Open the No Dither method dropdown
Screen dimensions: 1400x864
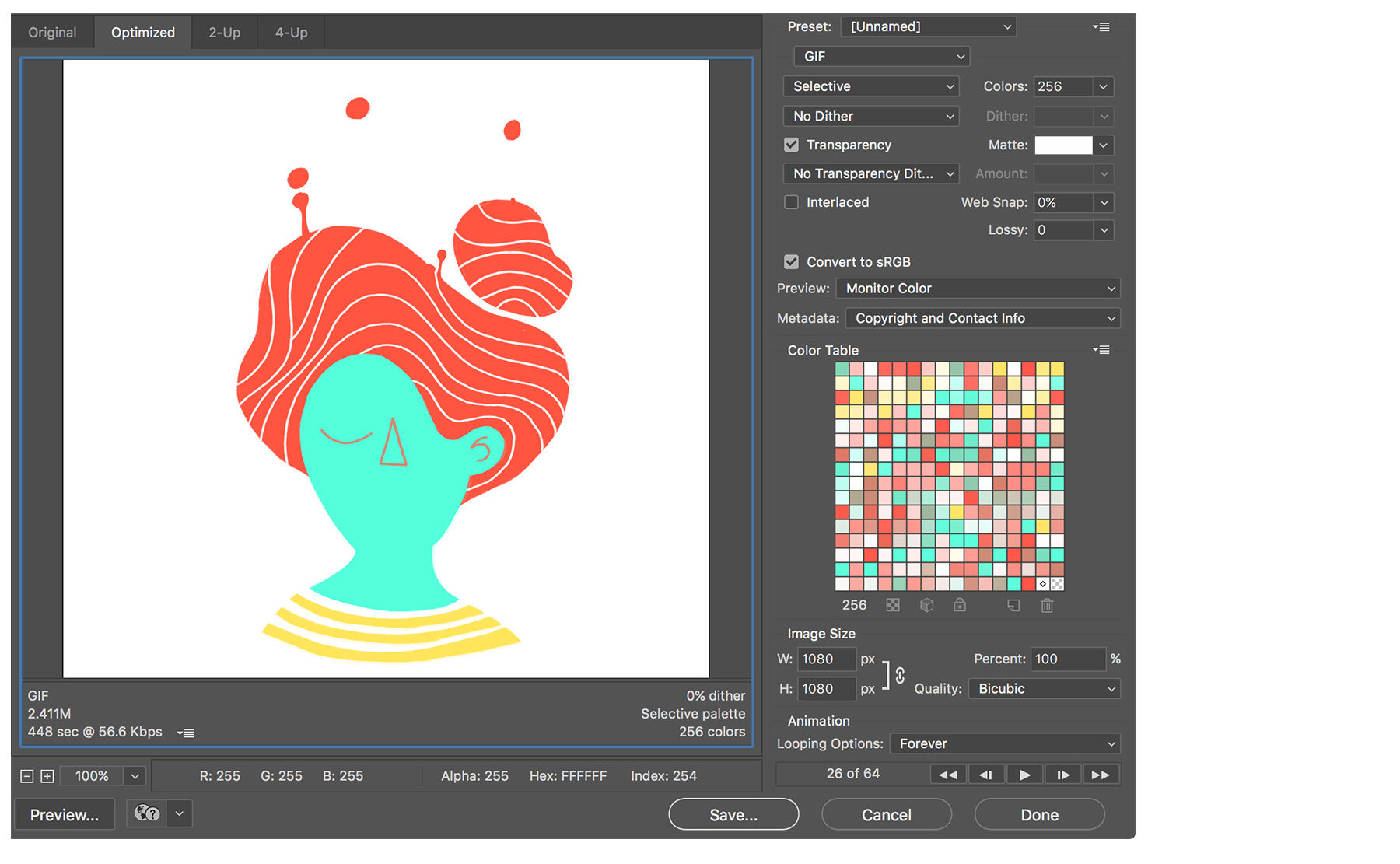(x=870, y=116)
